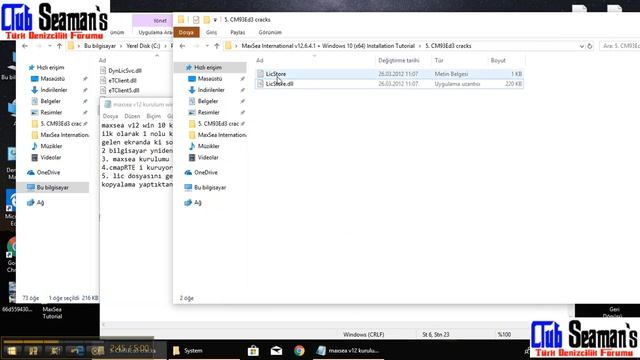Open Masaüstü in front window sidebar

pyautogui.click(x=211, y=78)
